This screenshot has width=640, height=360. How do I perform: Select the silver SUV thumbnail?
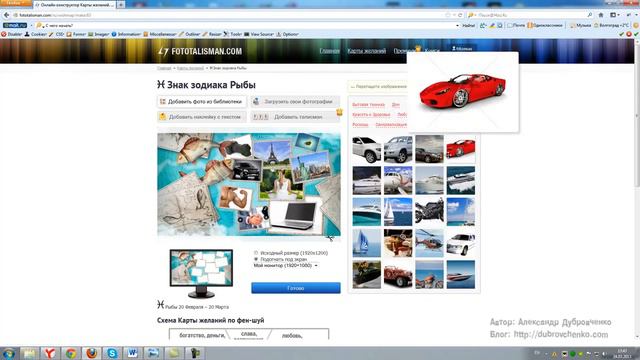coord(398,149)
